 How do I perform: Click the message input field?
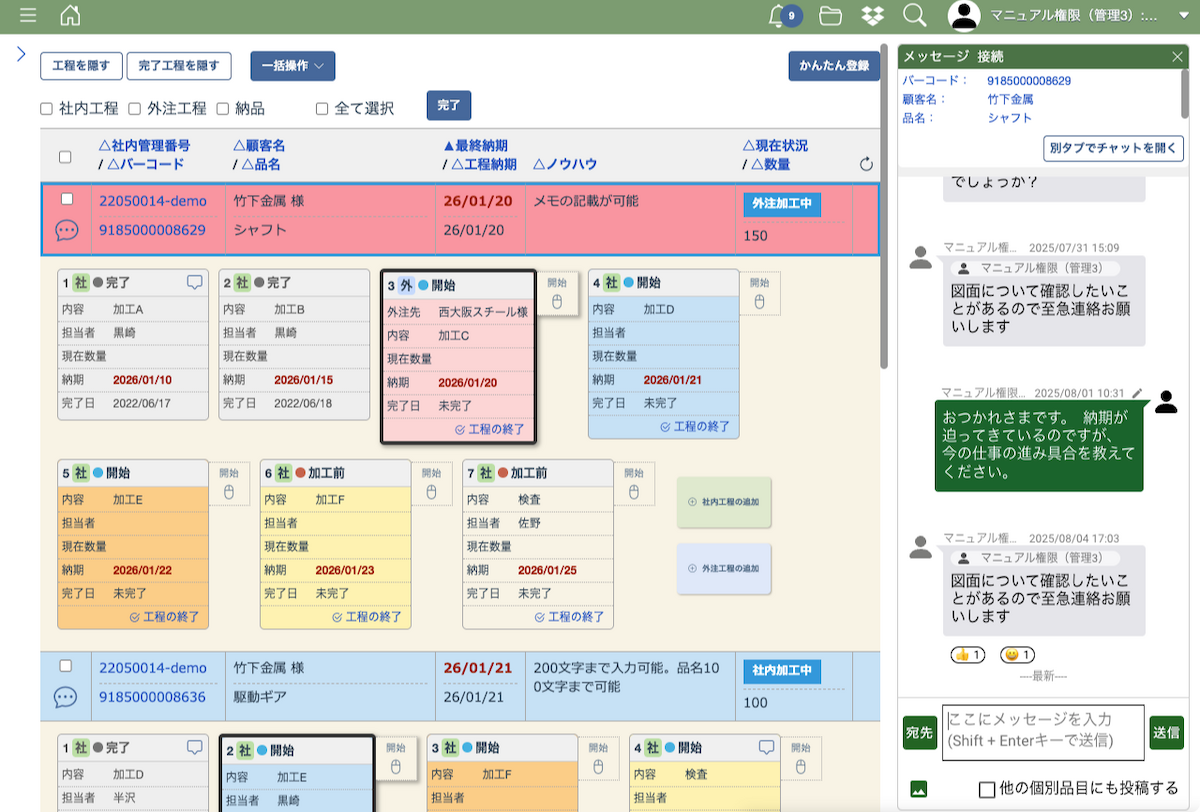(x=1042, y=732)
